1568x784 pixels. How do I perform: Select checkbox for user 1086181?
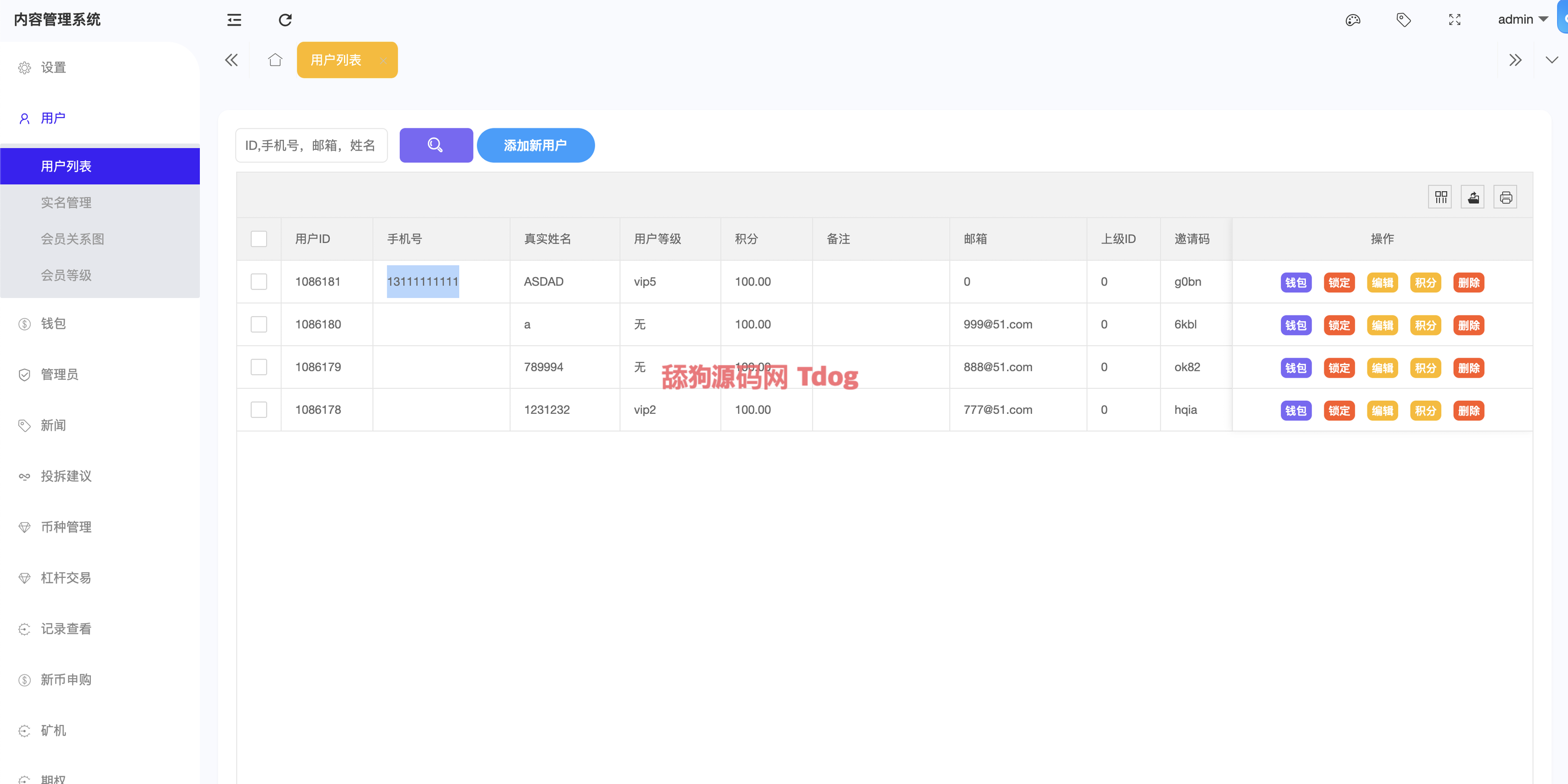coord(259,281)
